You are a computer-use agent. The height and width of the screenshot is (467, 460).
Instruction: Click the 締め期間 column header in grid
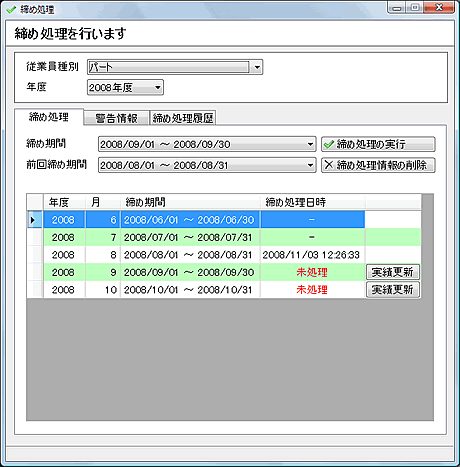point(190,202)
